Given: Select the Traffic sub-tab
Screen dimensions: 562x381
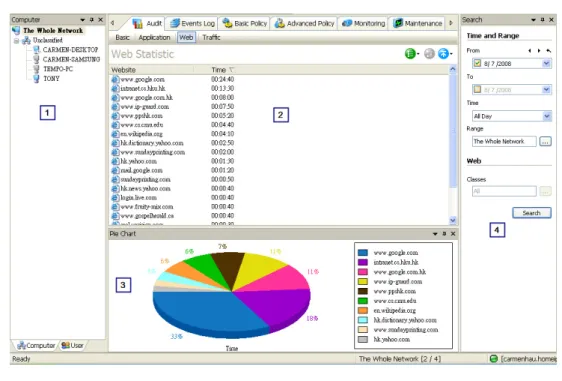Looking at the screenshot, I should pos(211,37).
